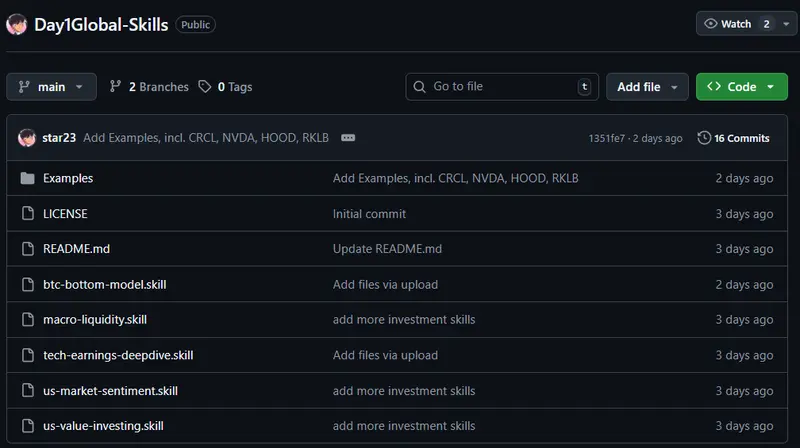Click the repository owner avatar icon

pyautogui.click(x=17, y=24)
